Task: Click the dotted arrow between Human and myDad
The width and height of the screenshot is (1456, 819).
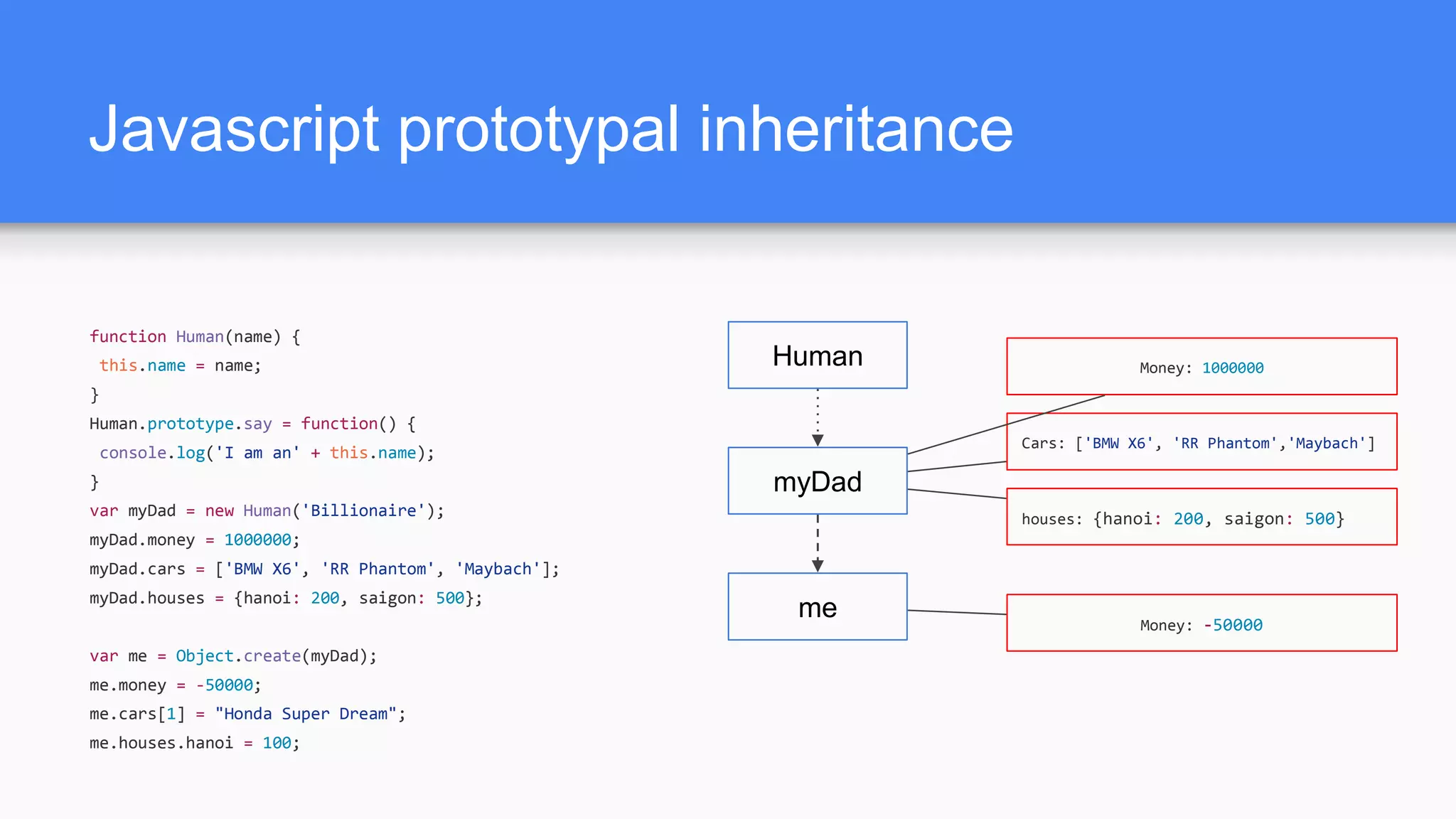Action: click(x=818, y=417)
